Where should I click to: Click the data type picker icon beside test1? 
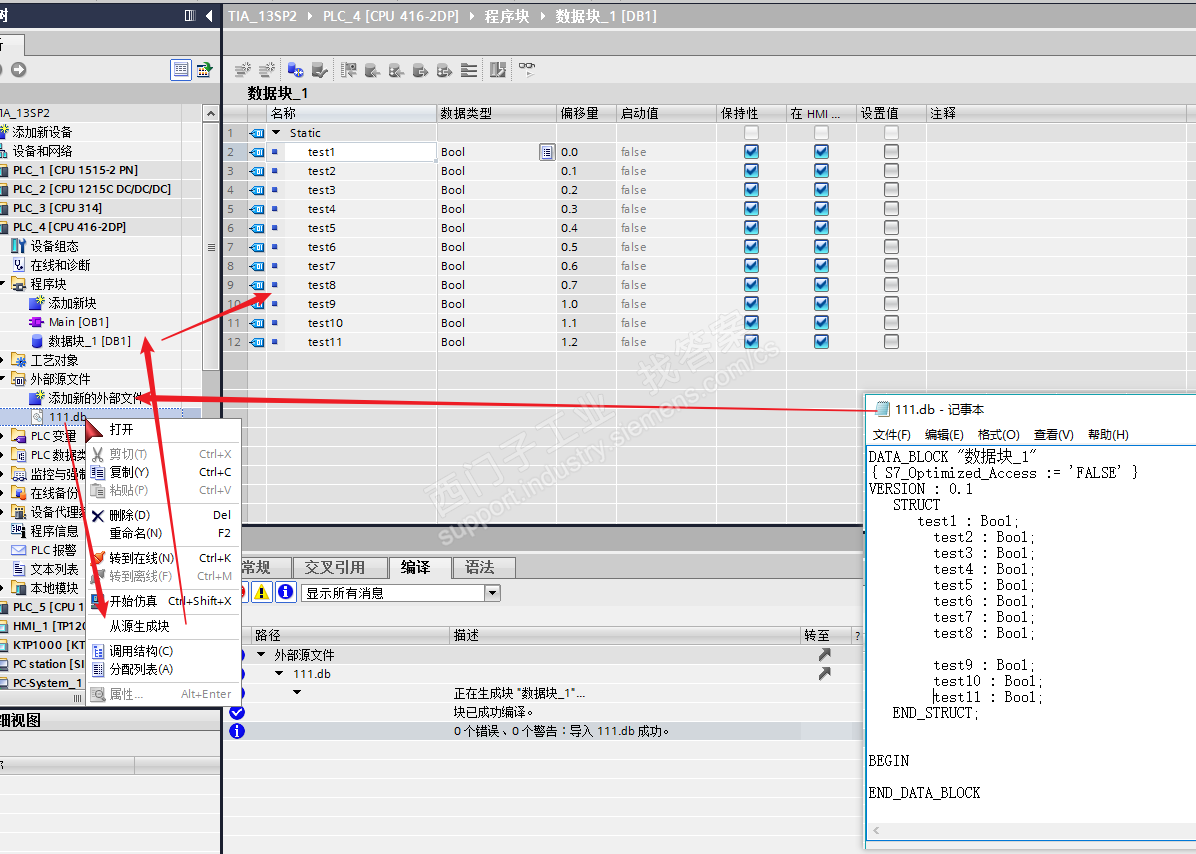[546, 152]
